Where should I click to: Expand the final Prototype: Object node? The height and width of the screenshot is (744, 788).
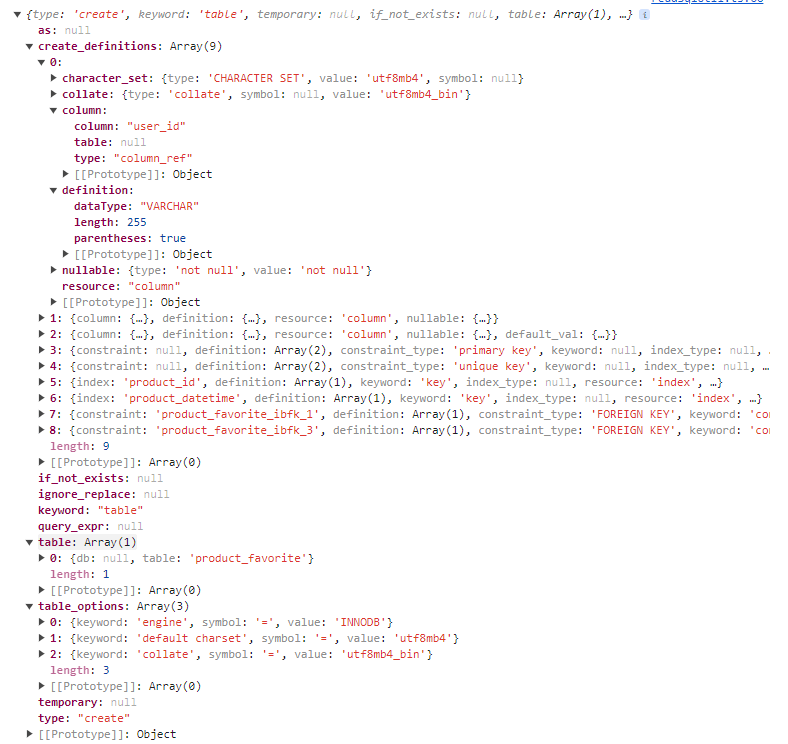30,734
